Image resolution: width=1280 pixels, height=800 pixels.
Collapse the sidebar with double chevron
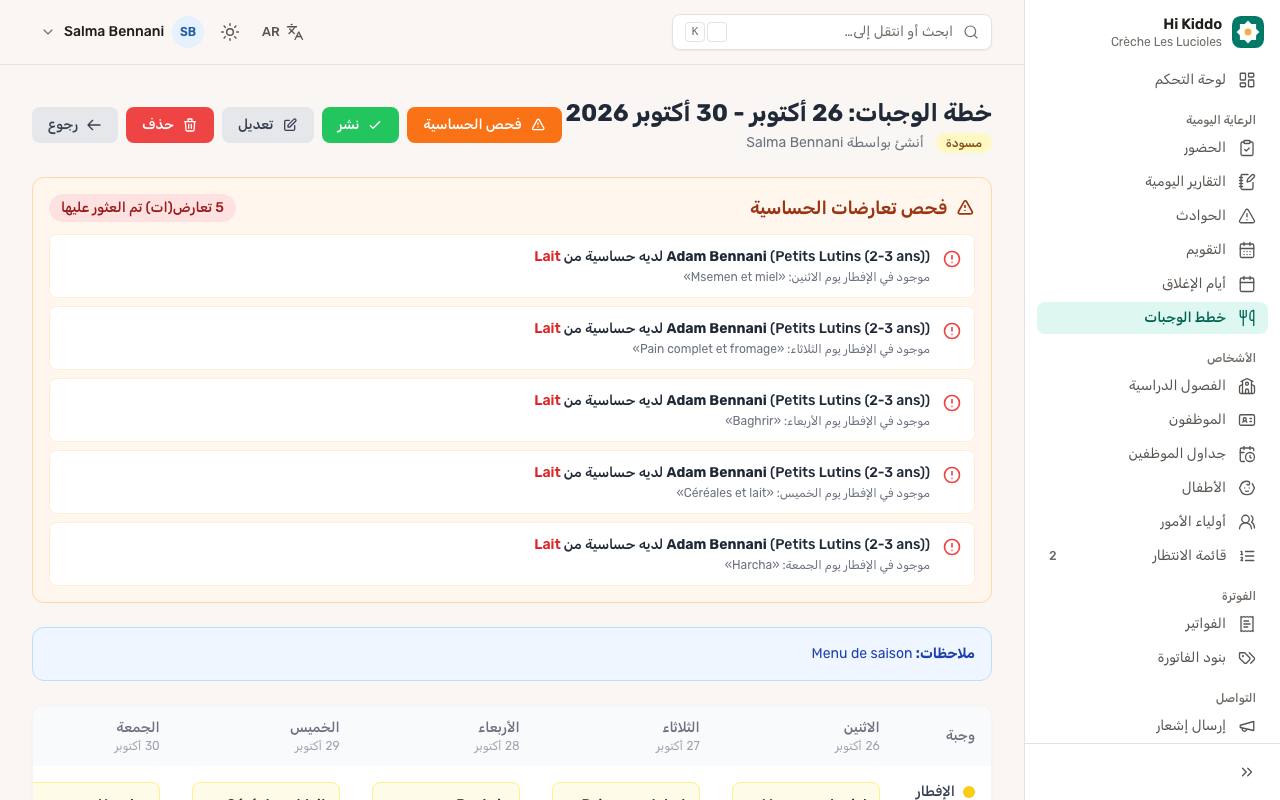pyautogui.click(x=1247, y=772)
